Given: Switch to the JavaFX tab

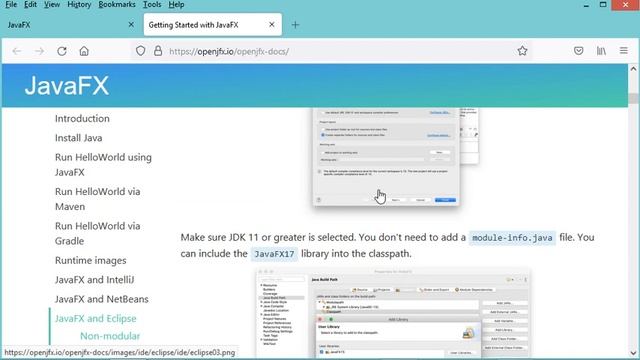Looking at the screenshot, I should coord(69,25).
